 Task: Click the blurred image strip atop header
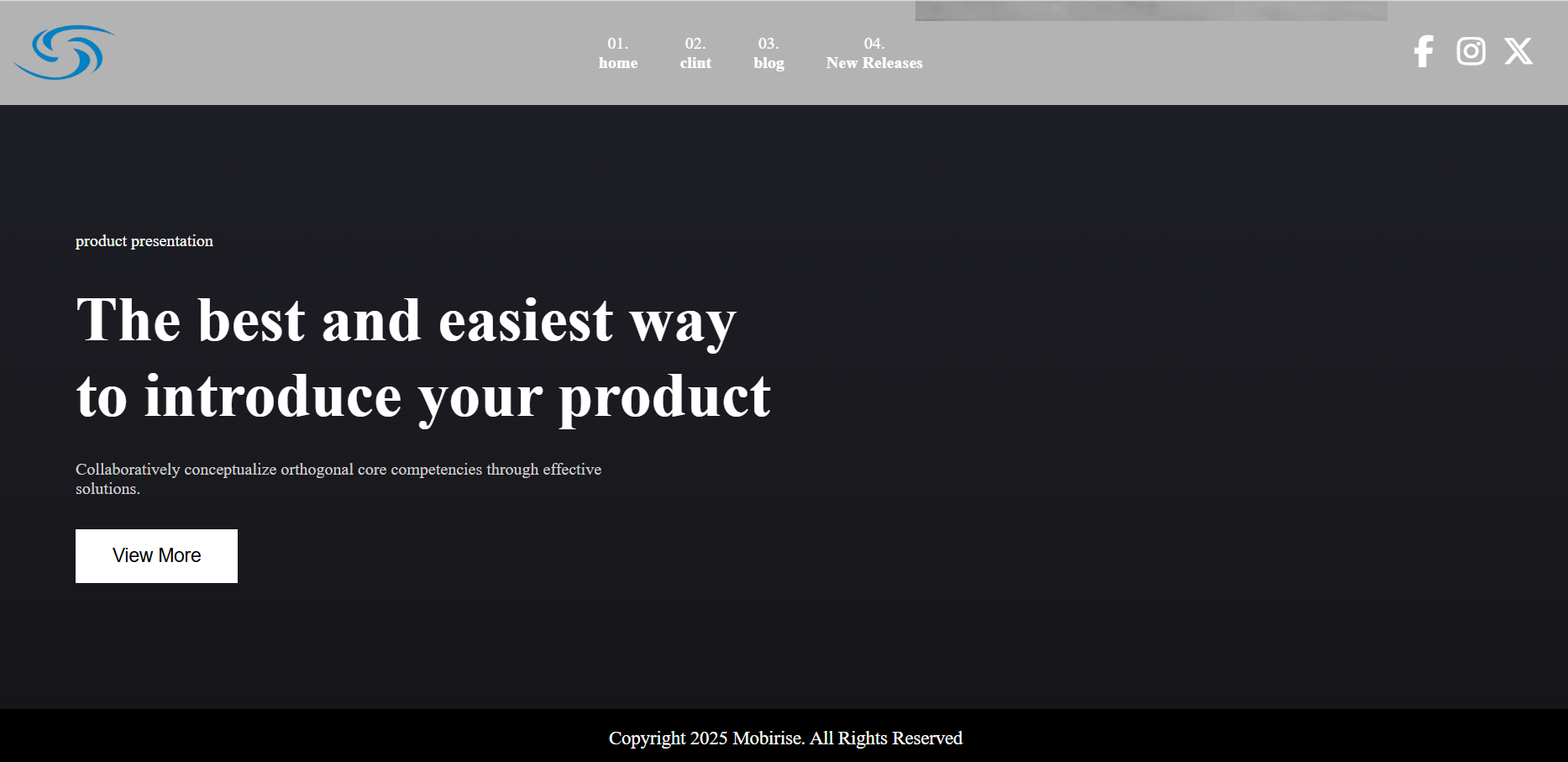(x=1151, y=11)
